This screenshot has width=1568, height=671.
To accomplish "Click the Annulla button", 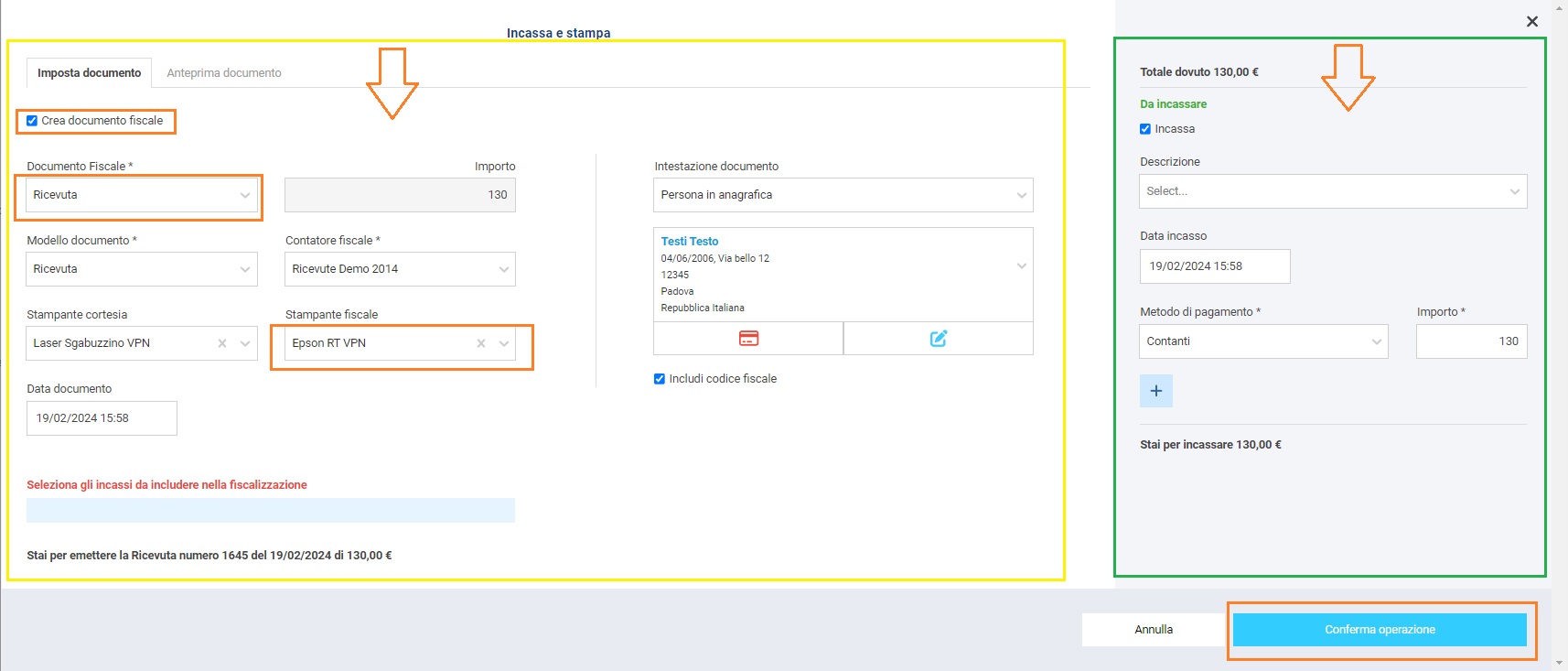I will (x=1154, y=630).
